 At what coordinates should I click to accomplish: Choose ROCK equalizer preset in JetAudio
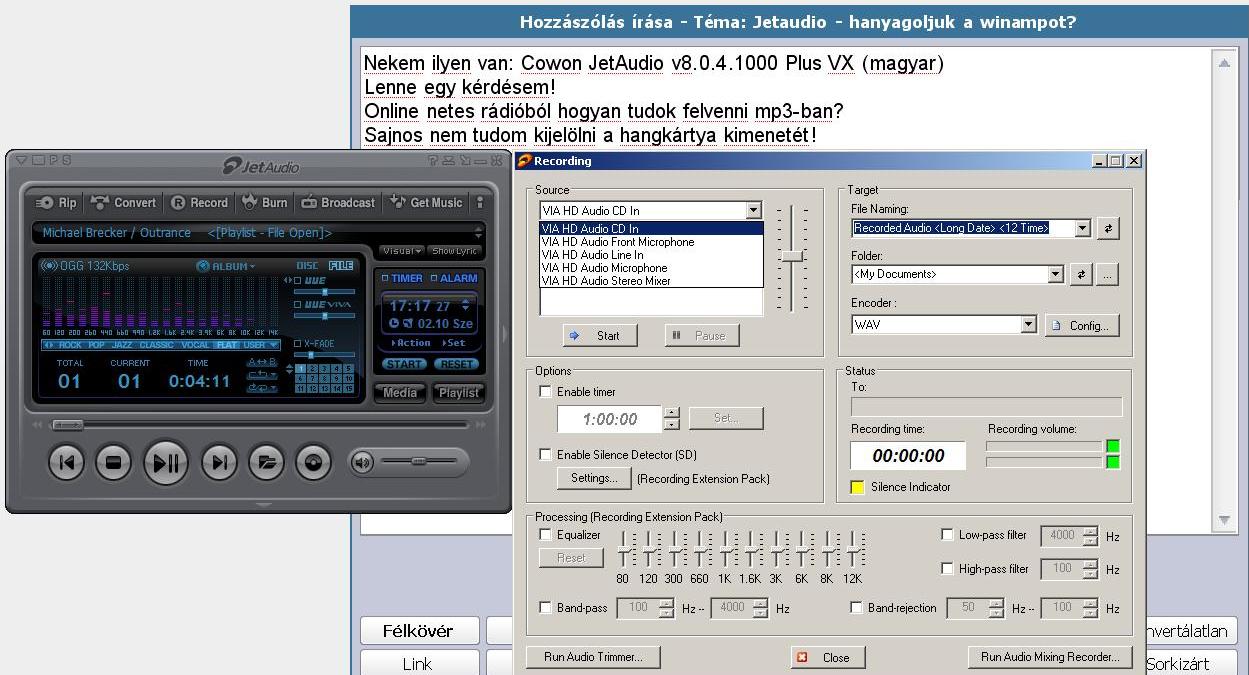[70, 345]
